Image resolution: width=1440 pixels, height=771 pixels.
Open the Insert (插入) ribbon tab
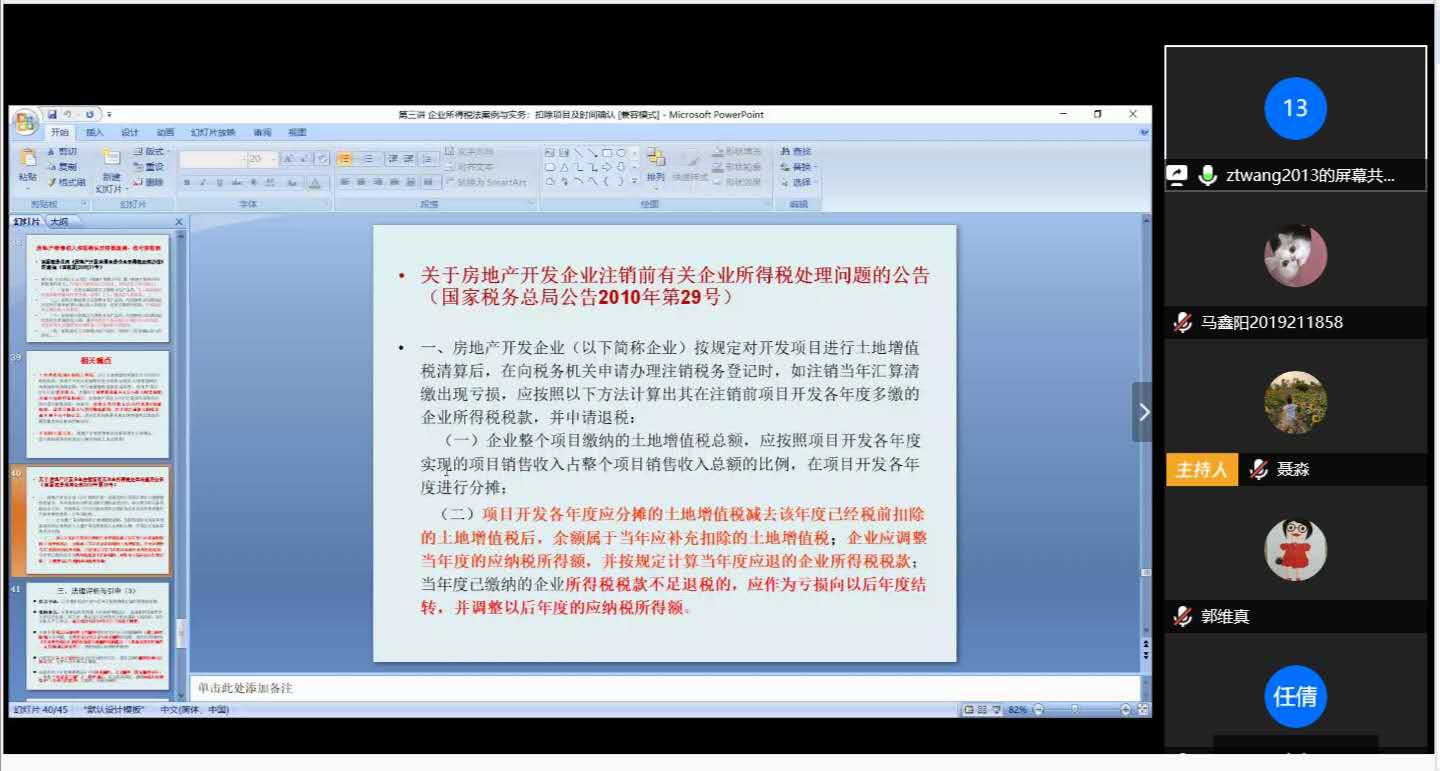click(95, 132)
